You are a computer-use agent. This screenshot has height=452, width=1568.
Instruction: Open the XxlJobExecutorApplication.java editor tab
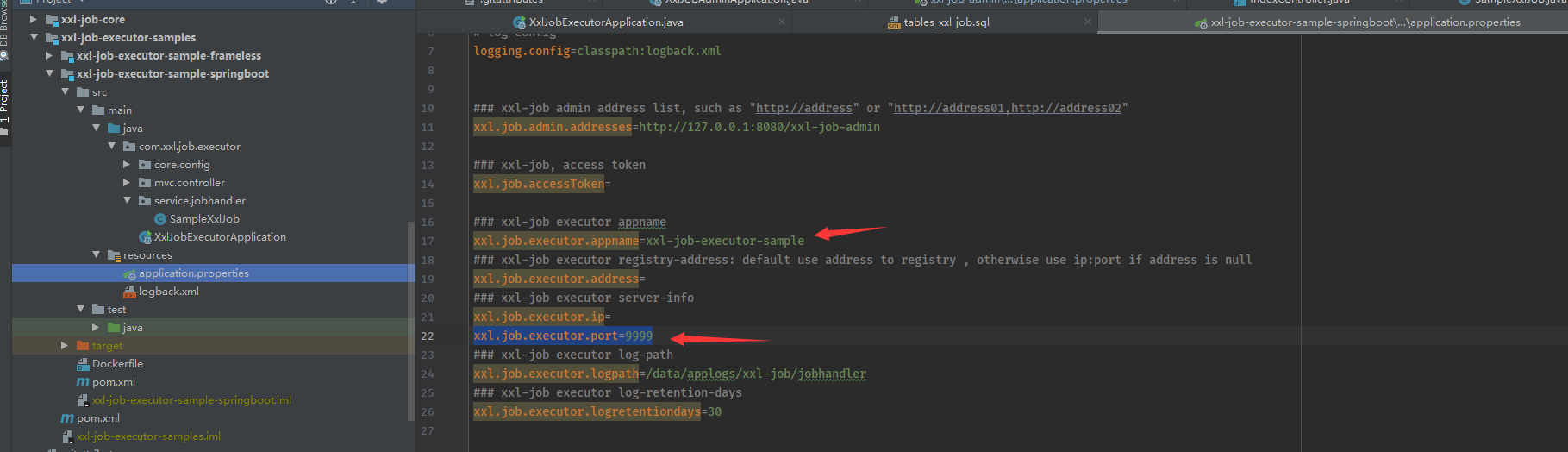click(x=604, y=22)
